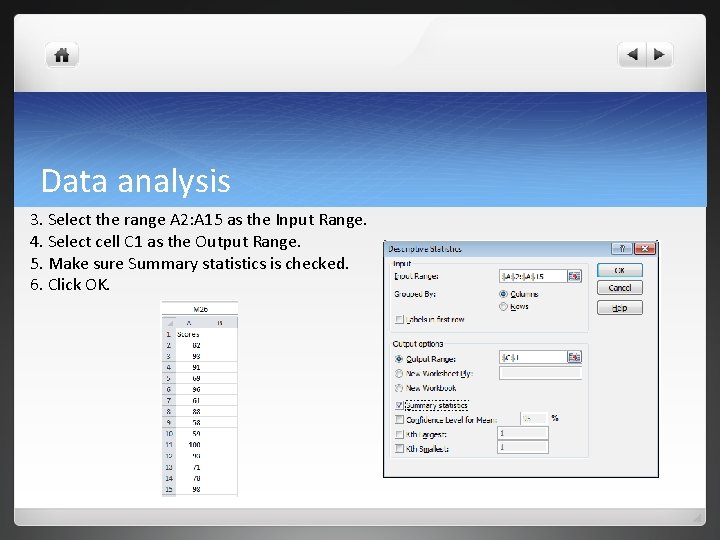This screenshot has width=720, height=540.
Task: Click the Kth Smallest value field
Action: [x=523, y=447]
